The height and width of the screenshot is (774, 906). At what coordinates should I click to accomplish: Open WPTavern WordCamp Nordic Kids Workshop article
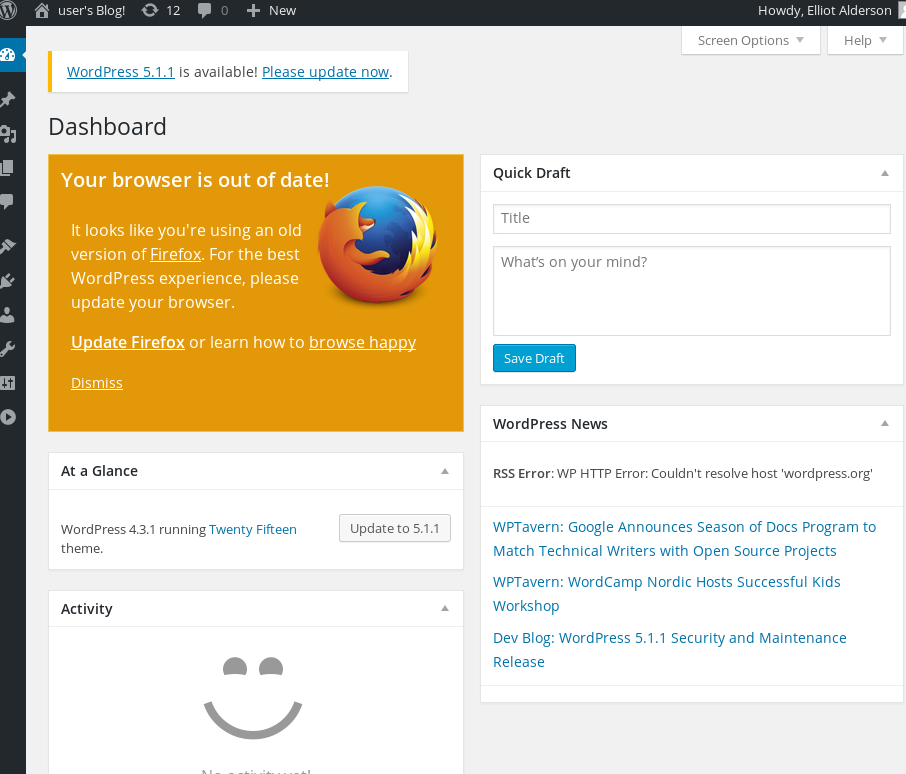tap(667, 594)
